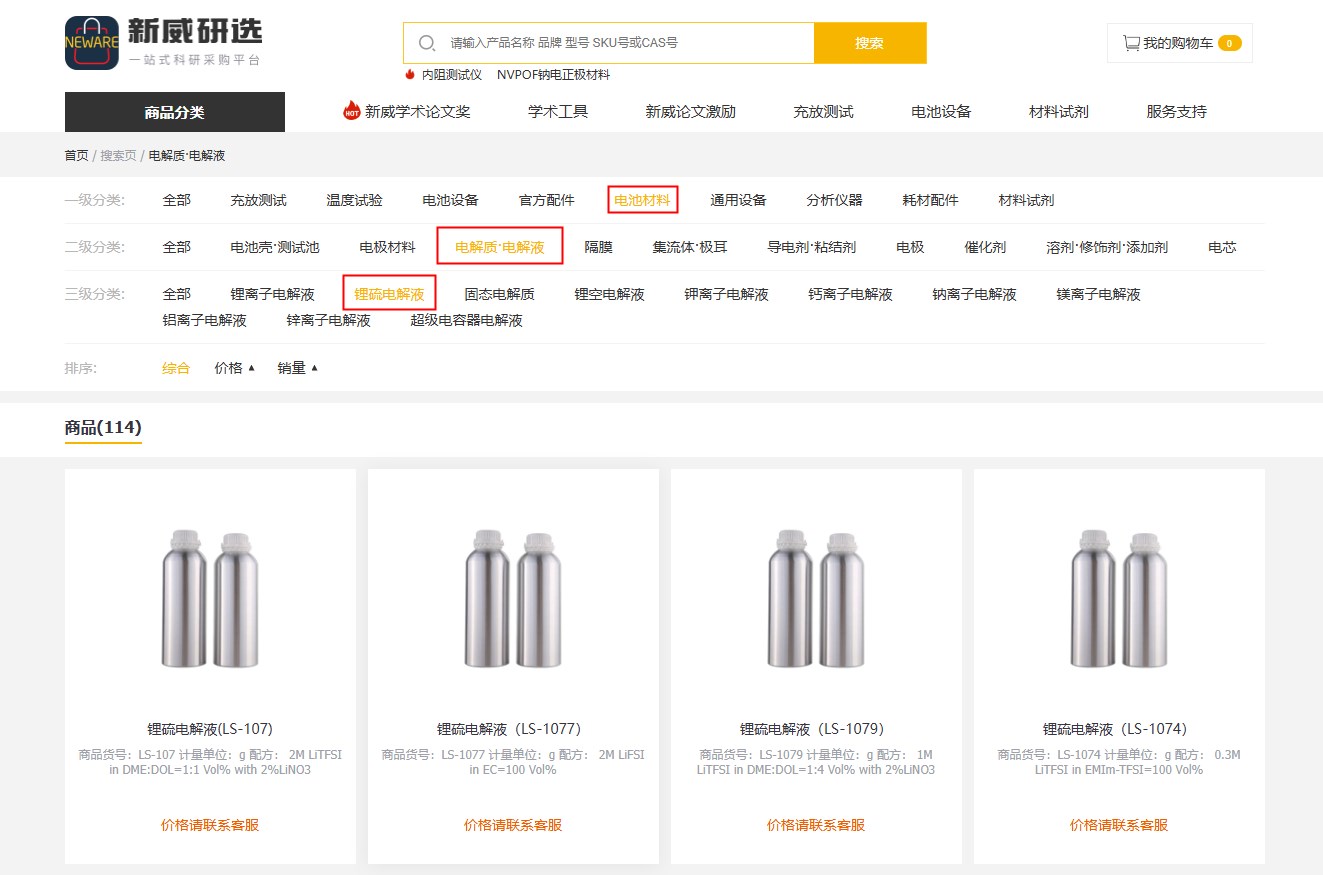Click the 商品(114) results heading

(103, 428)
